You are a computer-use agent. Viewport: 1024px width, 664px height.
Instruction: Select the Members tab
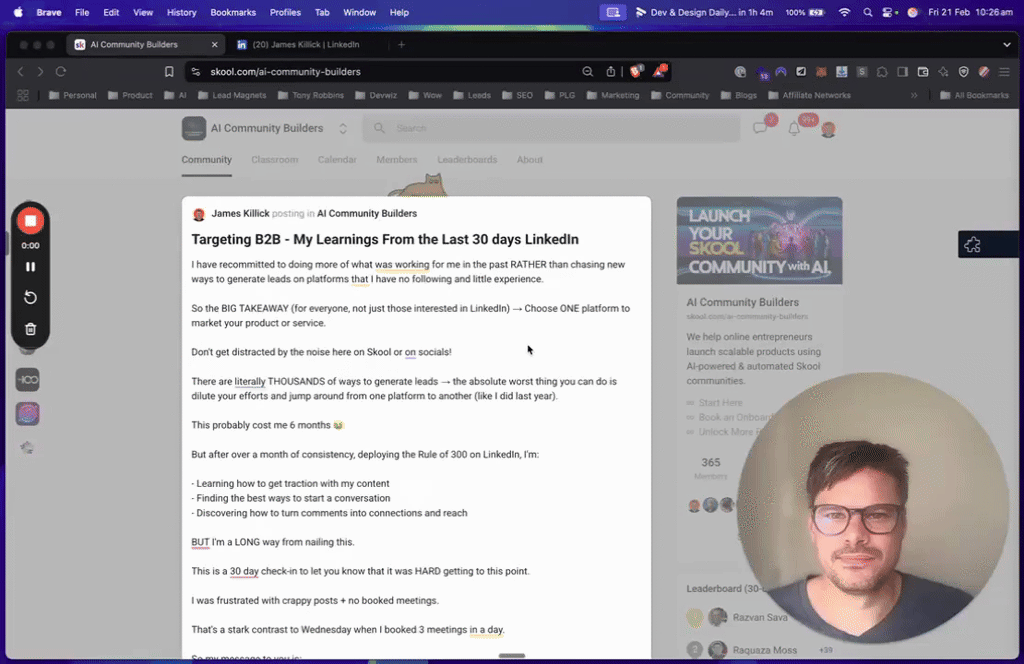(396, 159)
